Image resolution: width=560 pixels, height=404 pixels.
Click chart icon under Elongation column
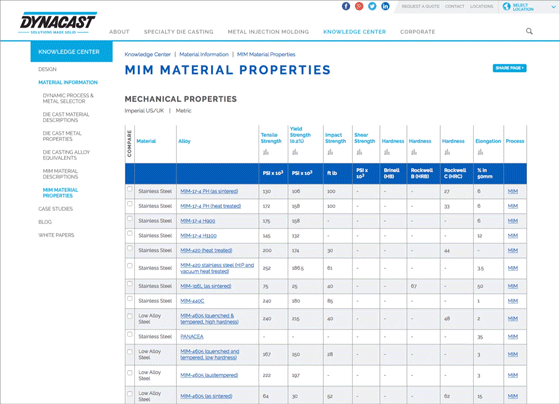480,153
